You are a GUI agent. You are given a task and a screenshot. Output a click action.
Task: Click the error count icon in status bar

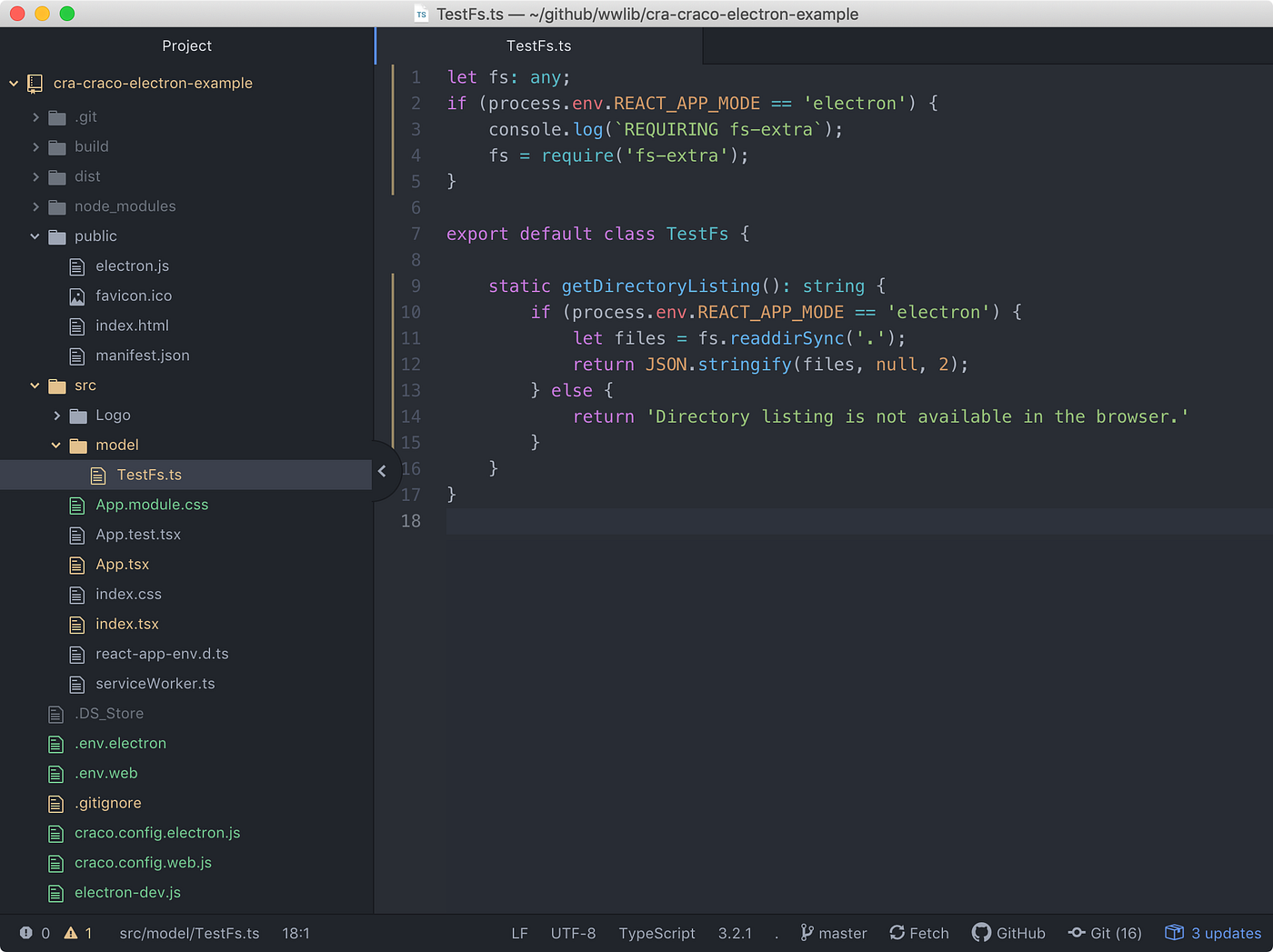click(x=26, y=933)
